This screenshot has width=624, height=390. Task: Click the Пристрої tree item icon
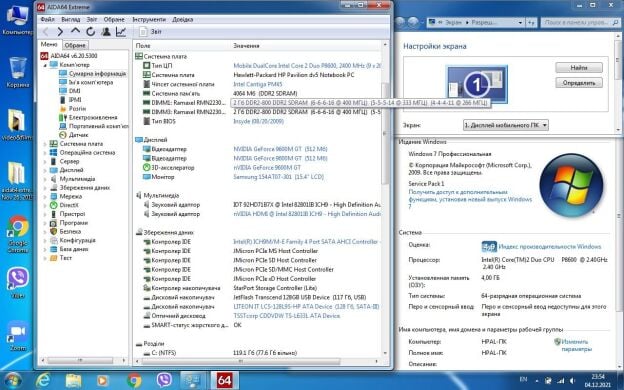[x=54, y=214]
